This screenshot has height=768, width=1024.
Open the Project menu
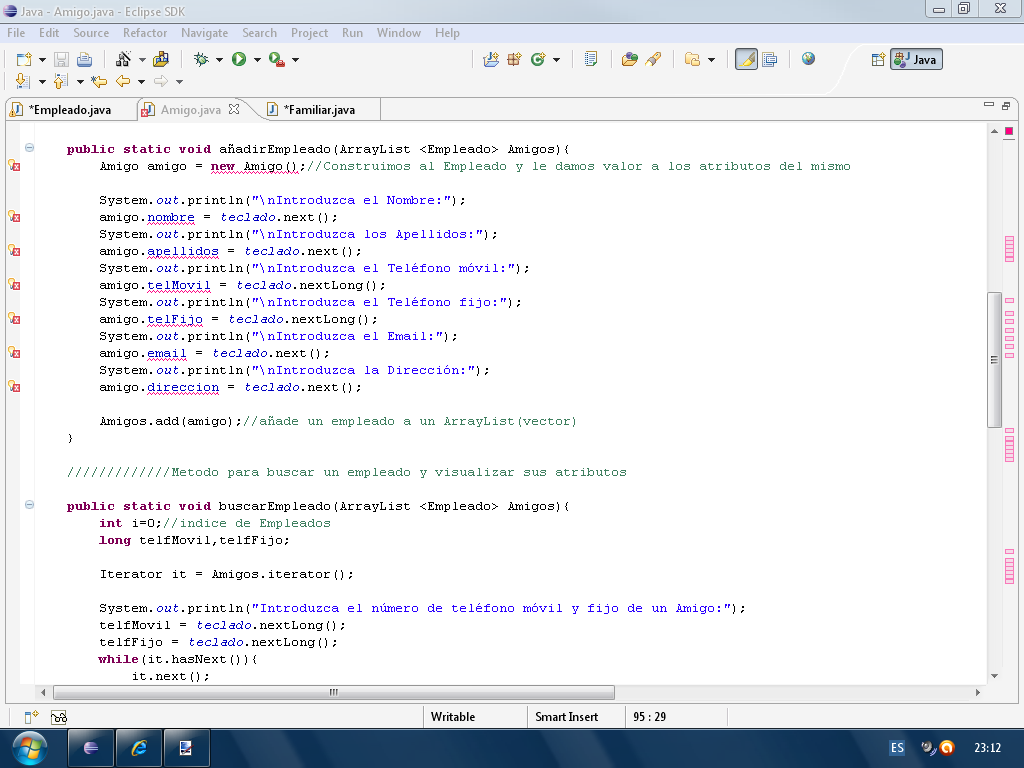pos(310,33)
